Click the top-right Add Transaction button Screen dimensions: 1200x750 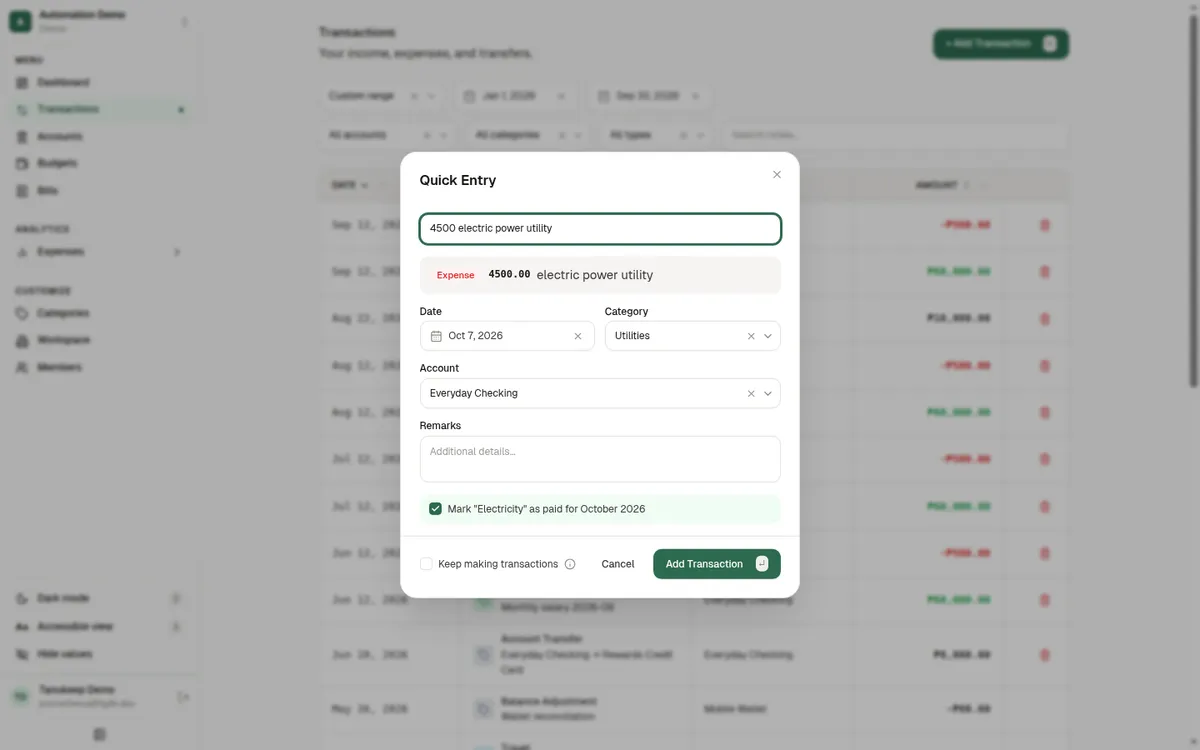tap(1001, 44)
